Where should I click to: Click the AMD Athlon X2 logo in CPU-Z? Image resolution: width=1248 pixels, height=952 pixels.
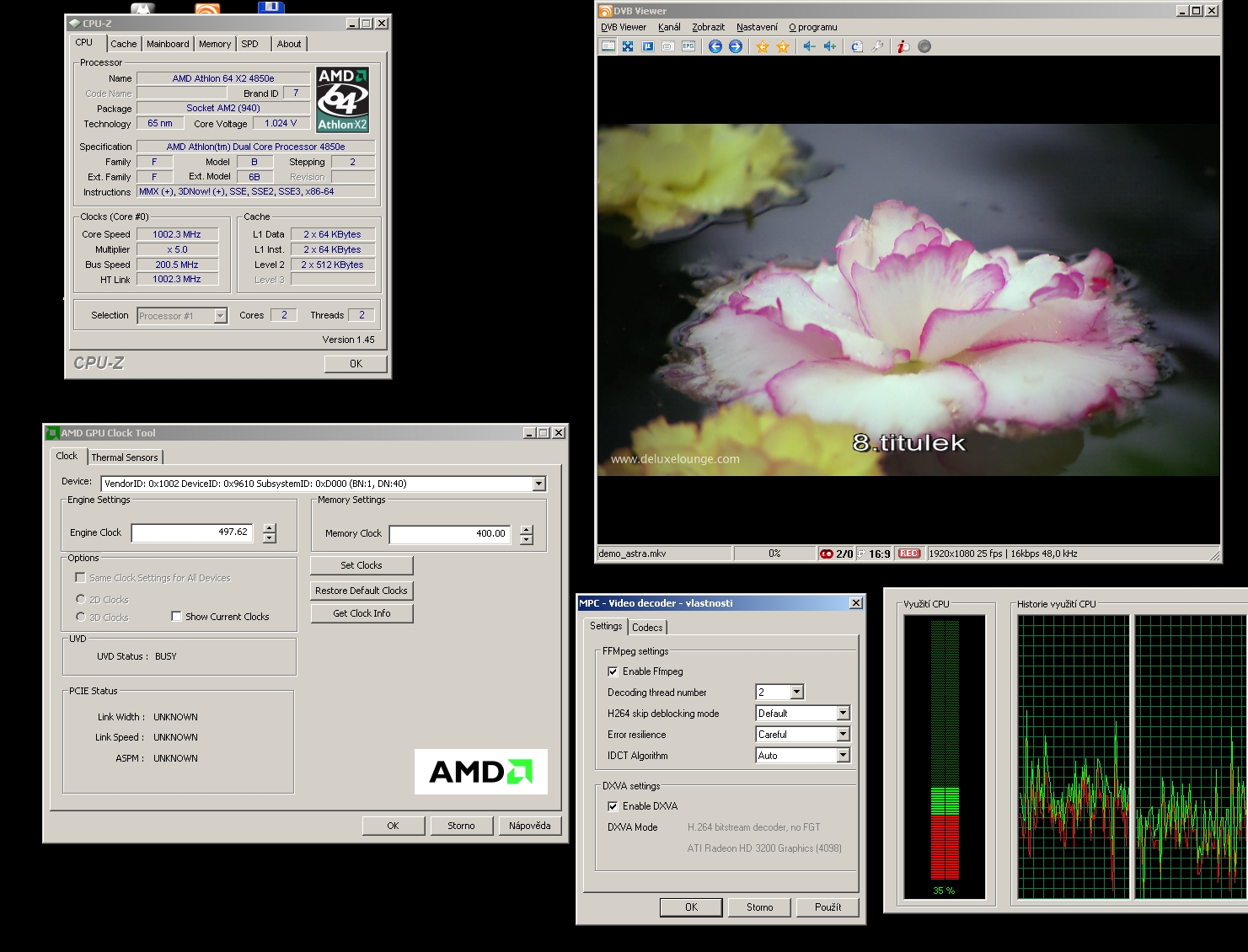coord(343,99)
